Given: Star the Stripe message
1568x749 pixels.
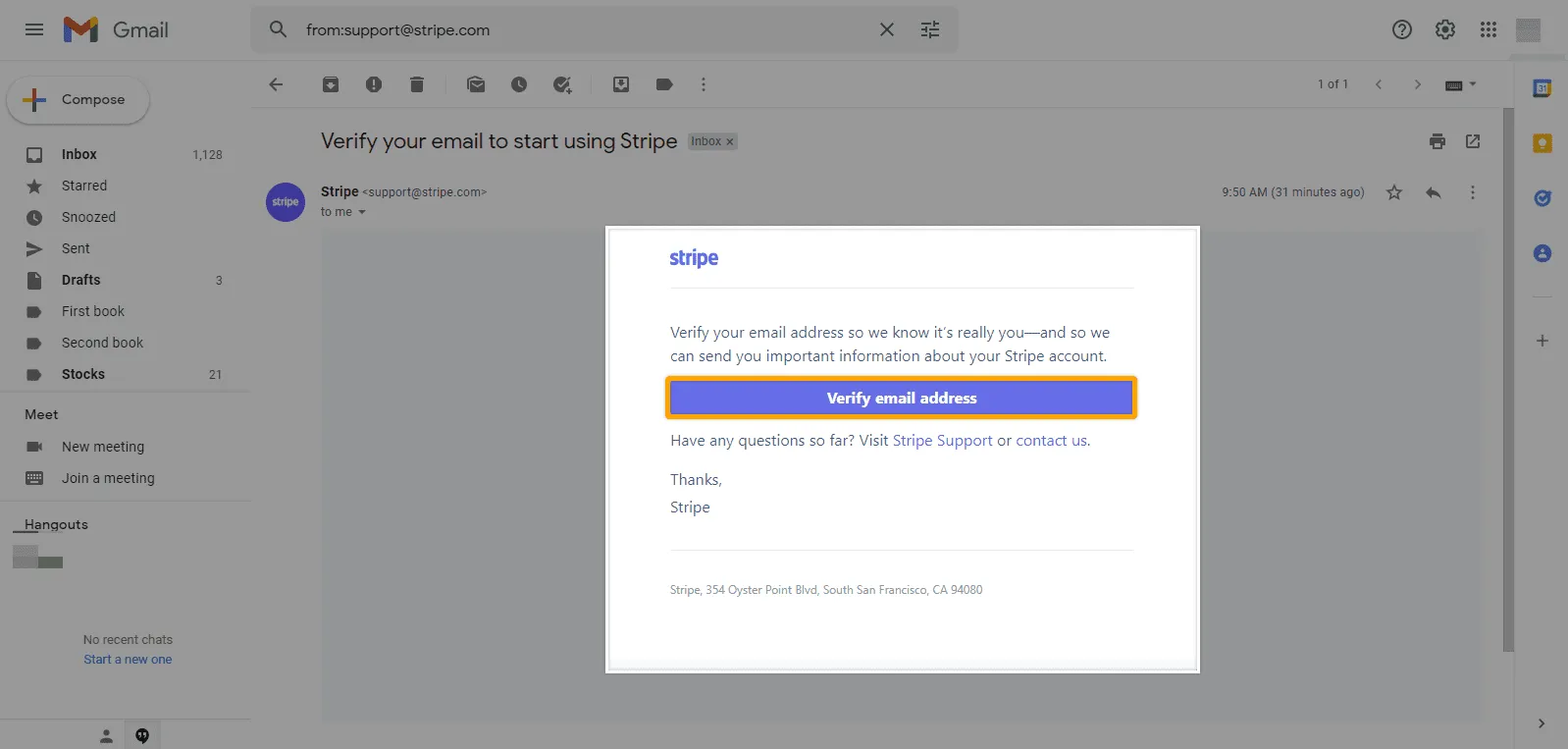Looking at the screenshot, I should coord(1394,192).
